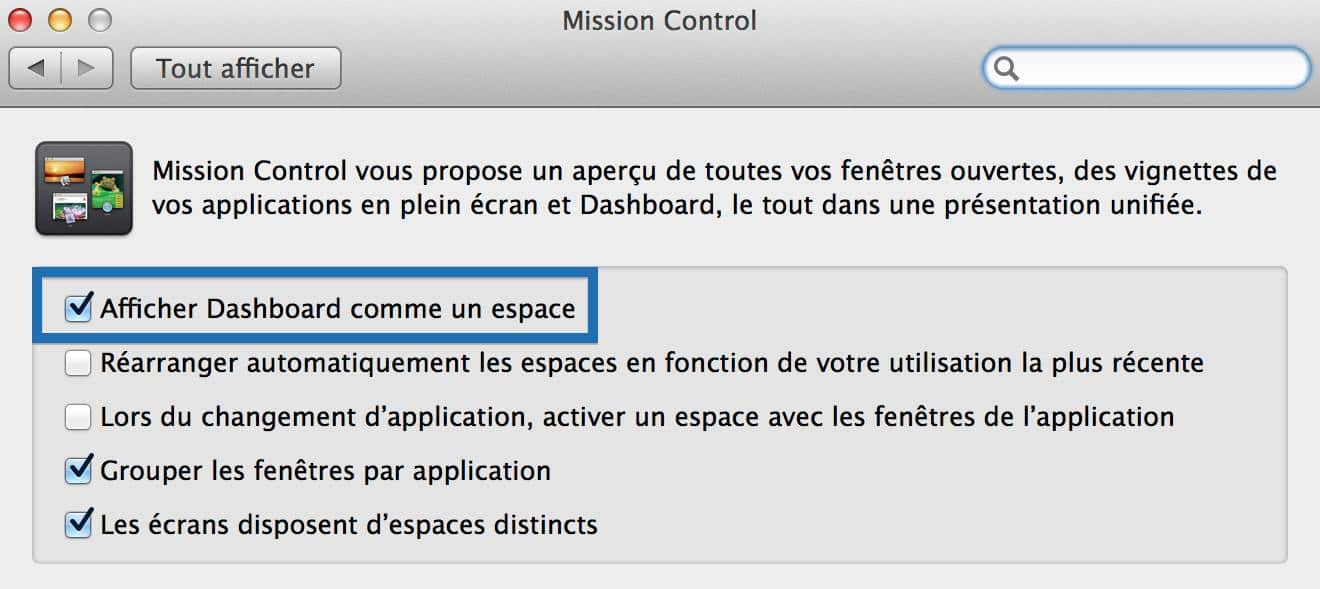Close the Mission Control window
The image size is (1320, 589).
coord(20,19)
